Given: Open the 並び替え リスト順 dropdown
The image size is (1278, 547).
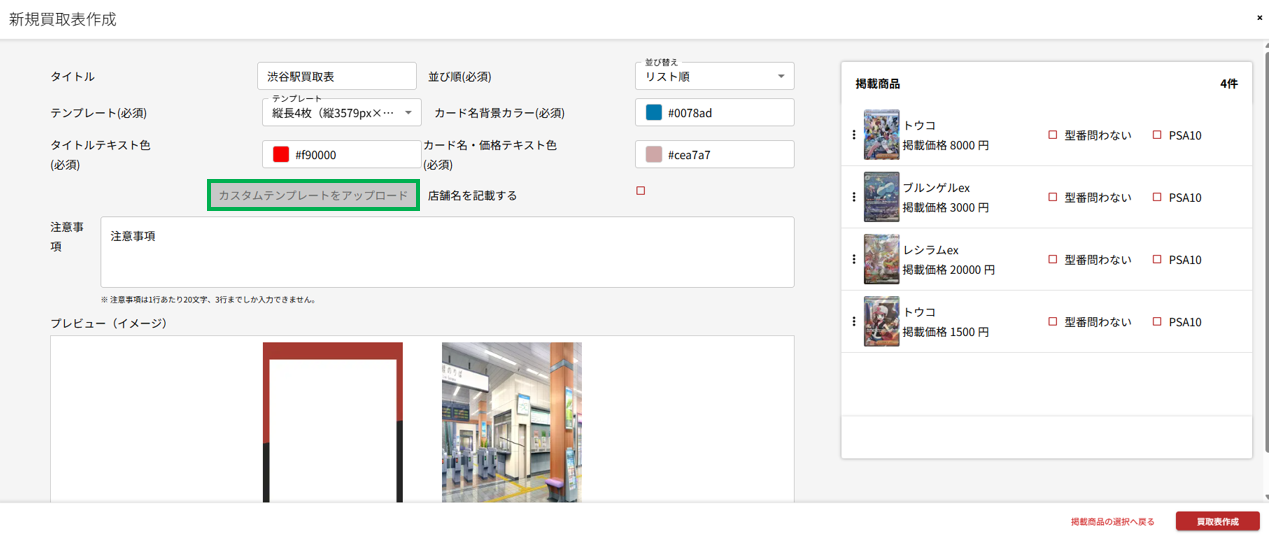Looking at the screenshot, I should (714, 76).
